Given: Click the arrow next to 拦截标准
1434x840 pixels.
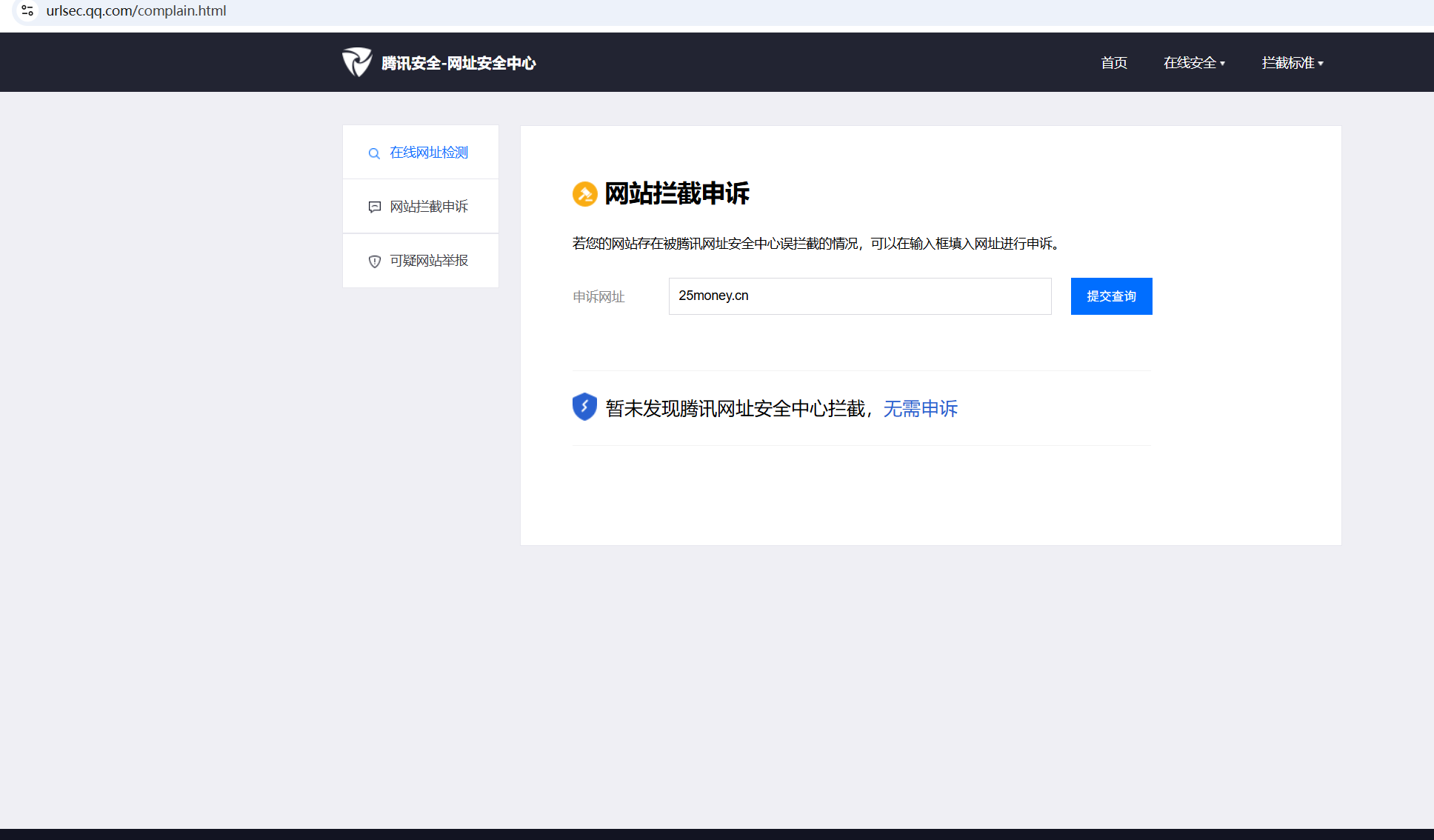Looking at the screenshot, I should coord(1321,64).
